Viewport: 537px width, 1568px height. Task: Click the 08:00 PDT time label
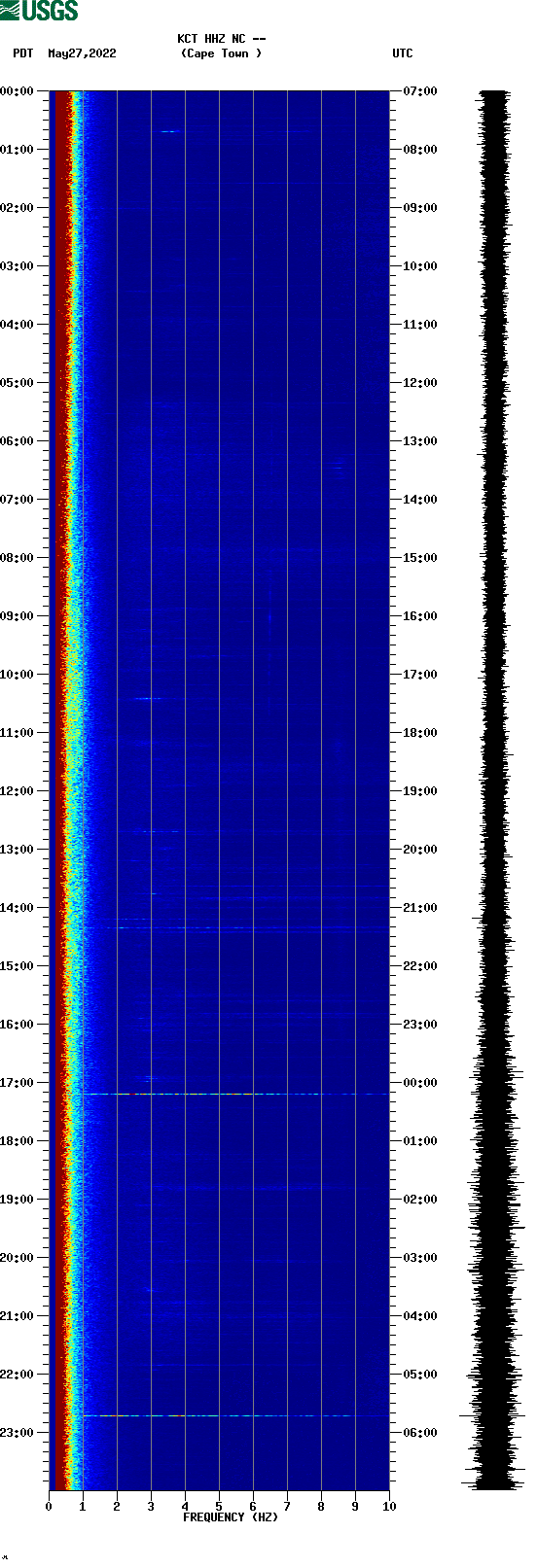[x=18, y=558]
